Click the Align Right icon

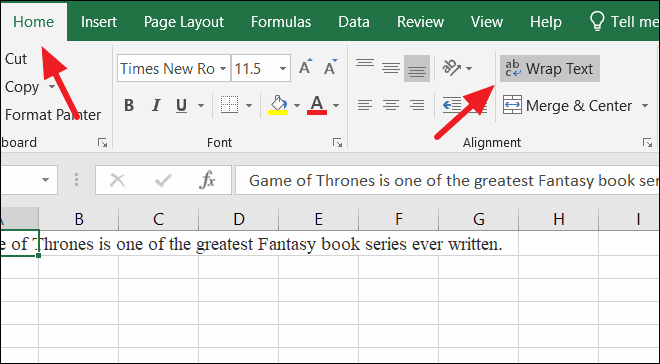[x=417, y=105]
